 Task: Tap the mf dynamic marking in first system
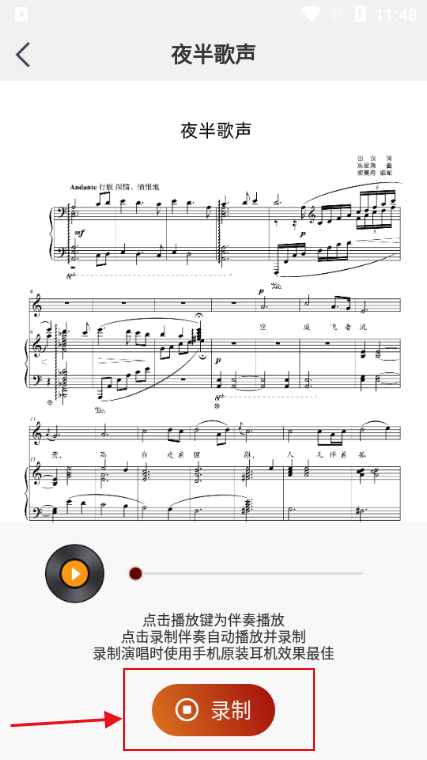[79, 233]
